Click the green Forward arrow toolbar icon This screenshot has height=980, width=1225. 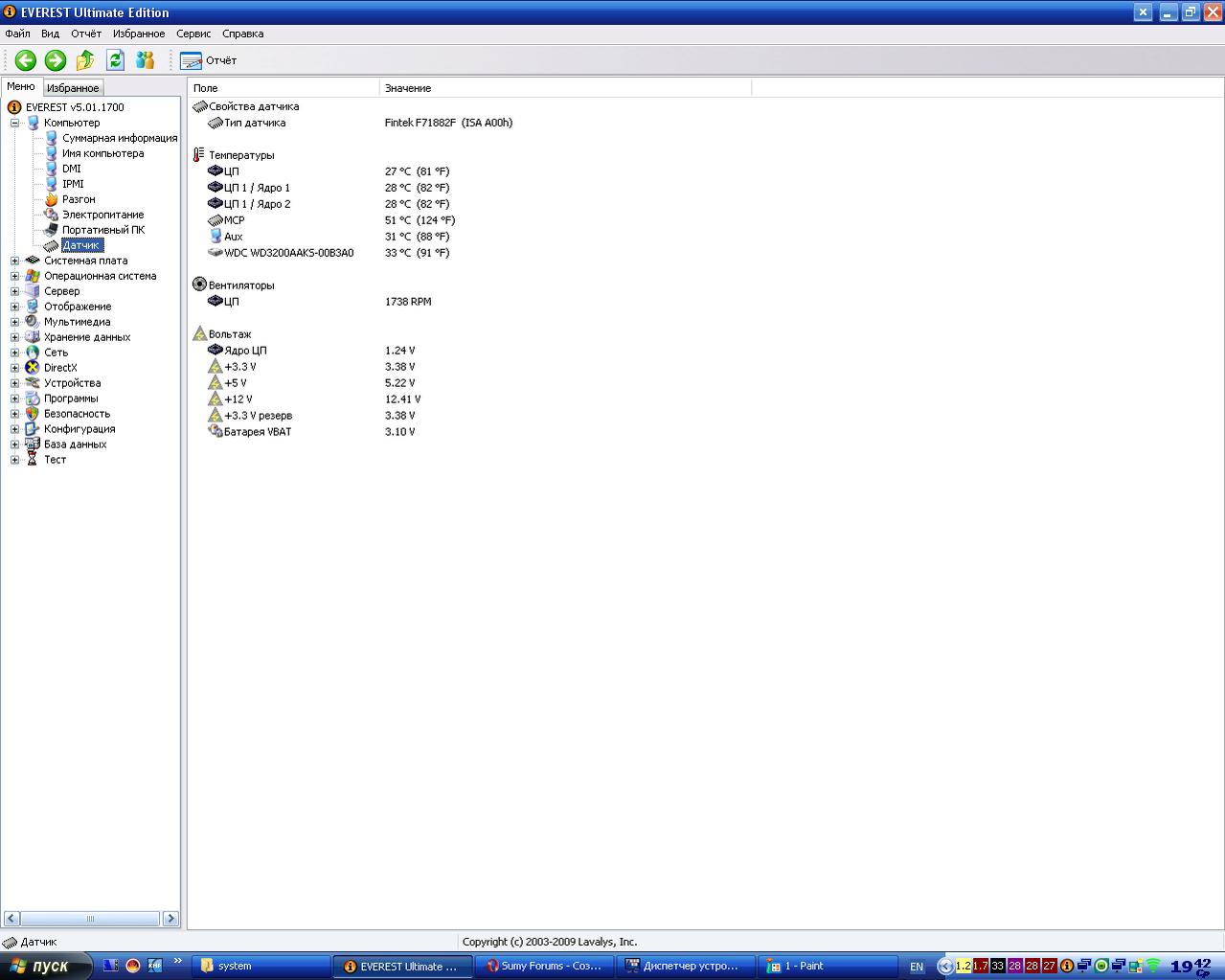pyautogui.click(x=56, y=60)
